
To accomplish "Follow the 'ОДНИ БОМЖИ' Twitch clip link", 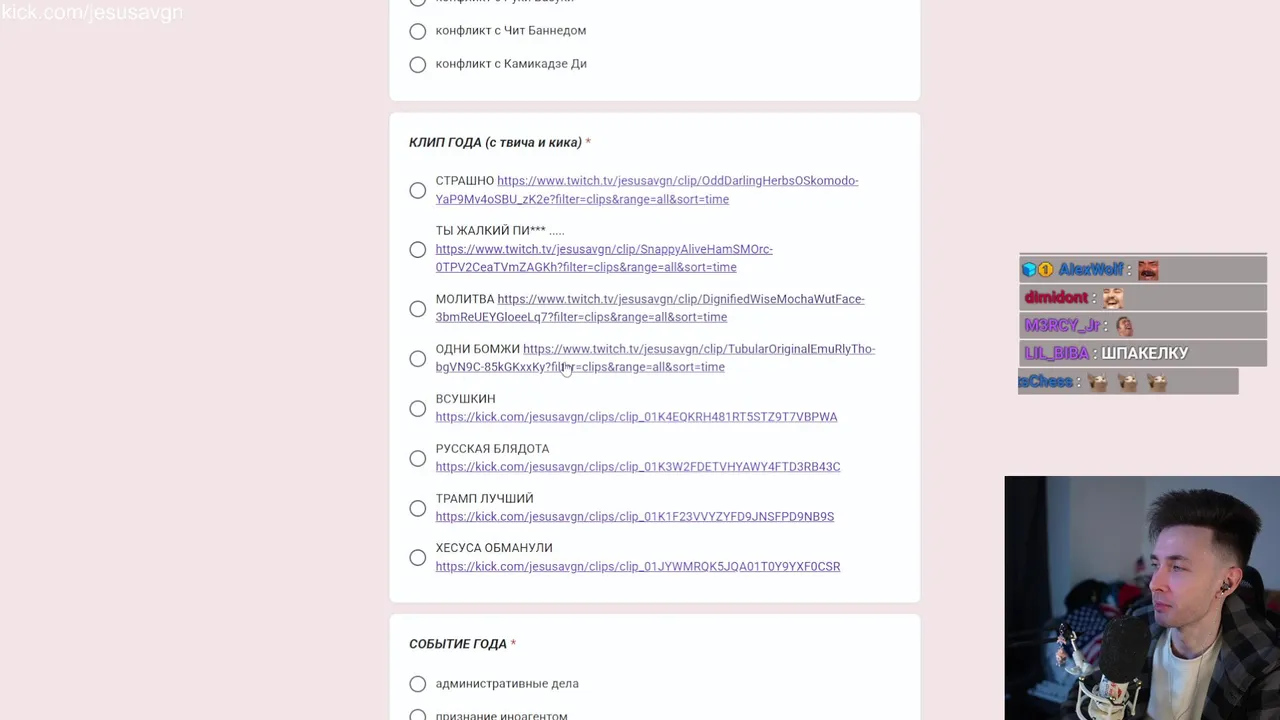I will [x=698, y=349].
